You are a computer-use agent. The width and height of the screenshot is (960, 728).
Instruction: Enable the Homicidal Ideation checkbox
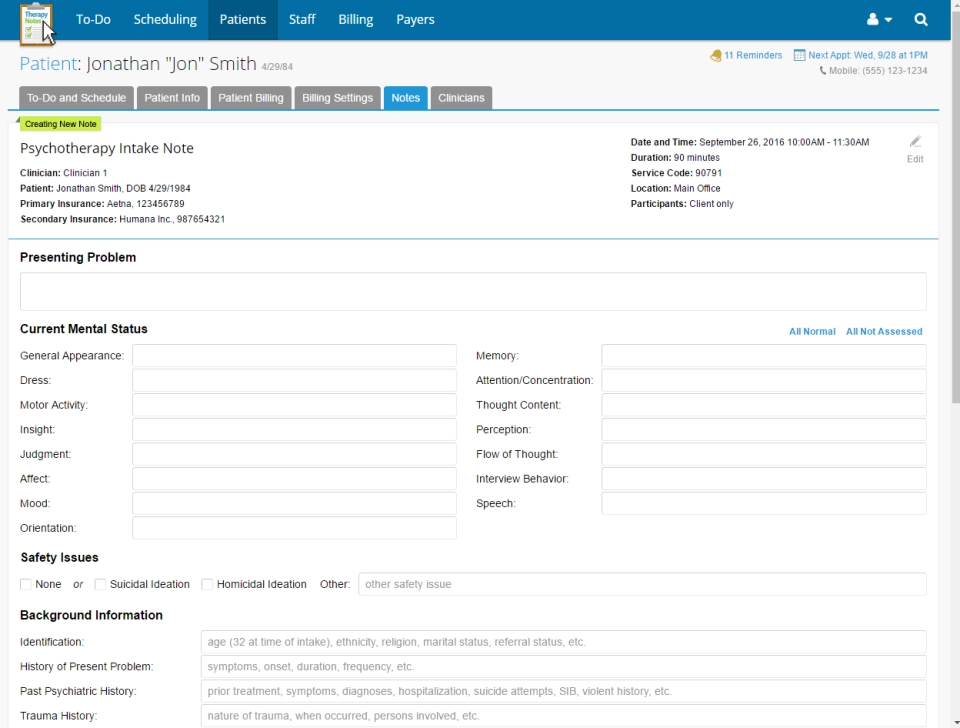(x=207, y=583)
